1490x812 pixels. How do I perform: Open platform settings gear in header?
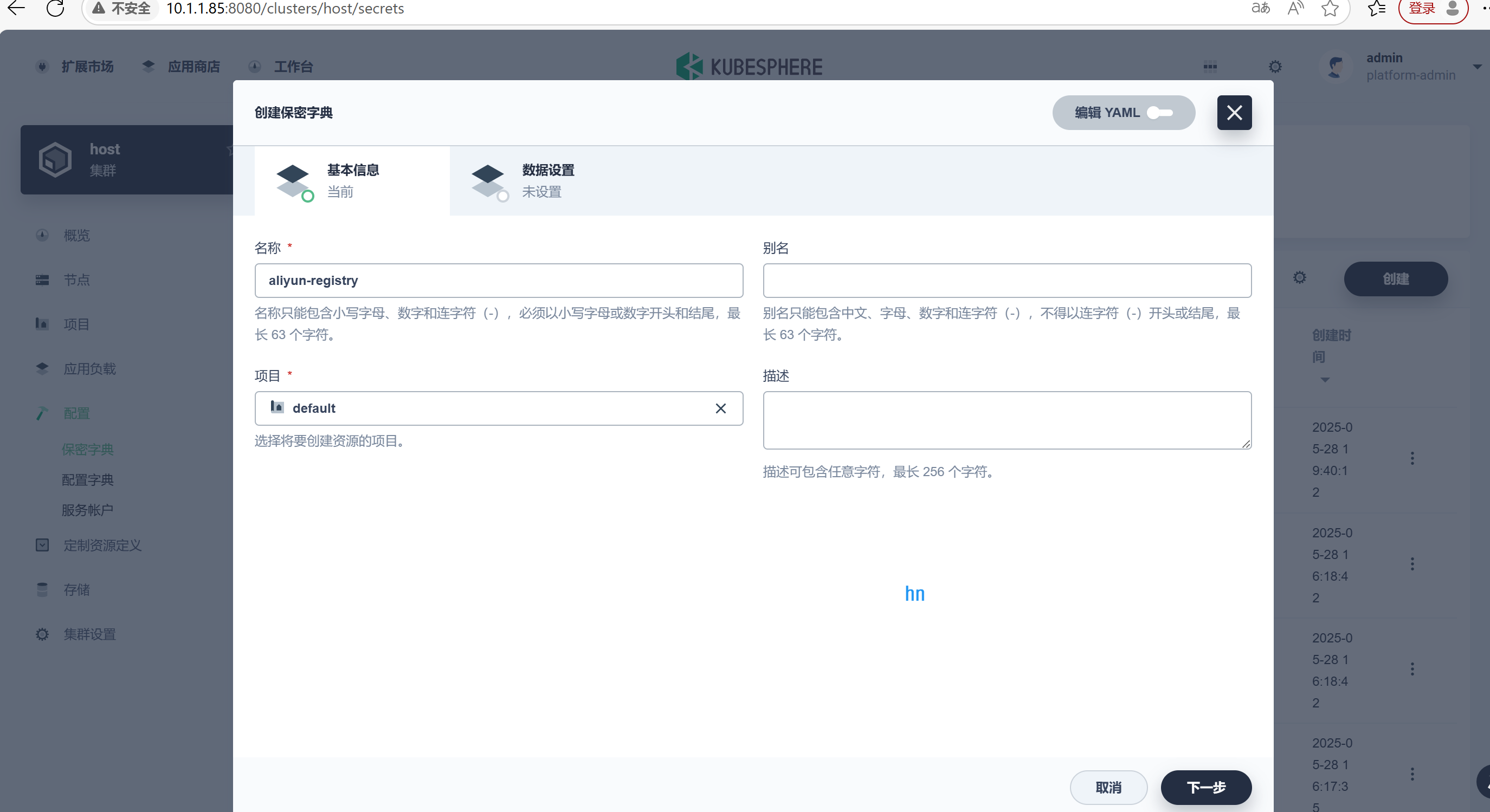coord(1275,67)
